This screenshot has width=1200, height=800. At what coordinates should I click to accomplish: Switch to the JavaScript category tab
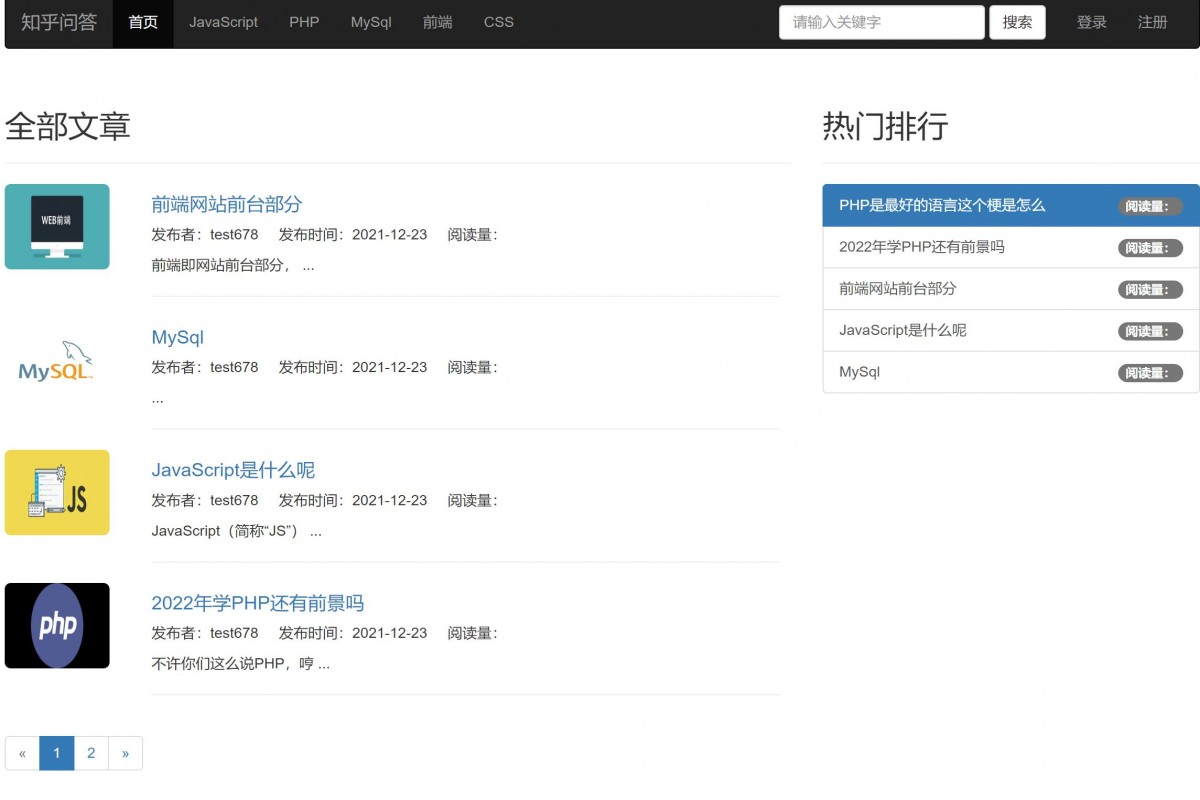point(223,22)
